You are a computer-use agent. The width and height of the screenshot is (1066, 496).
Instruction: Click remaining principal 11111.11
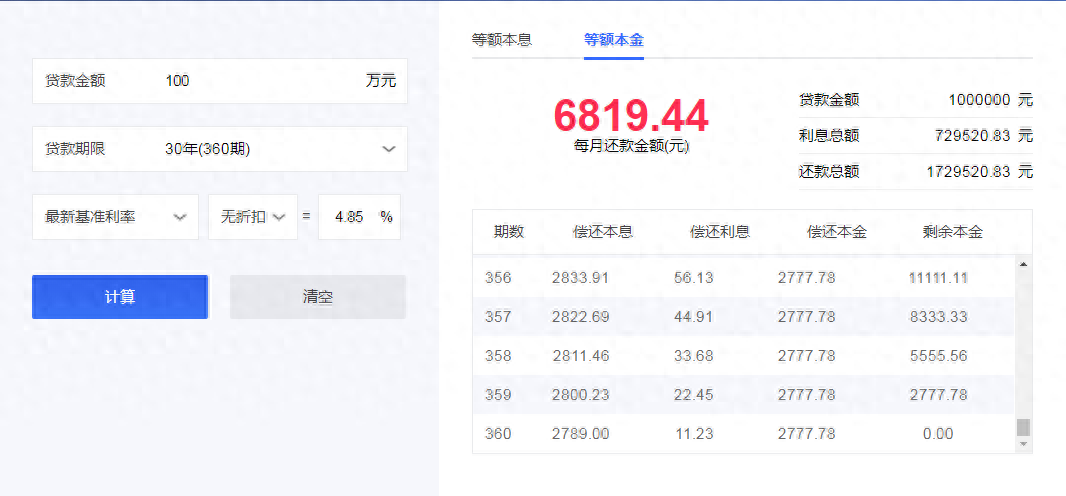click(x=938, y=278)
